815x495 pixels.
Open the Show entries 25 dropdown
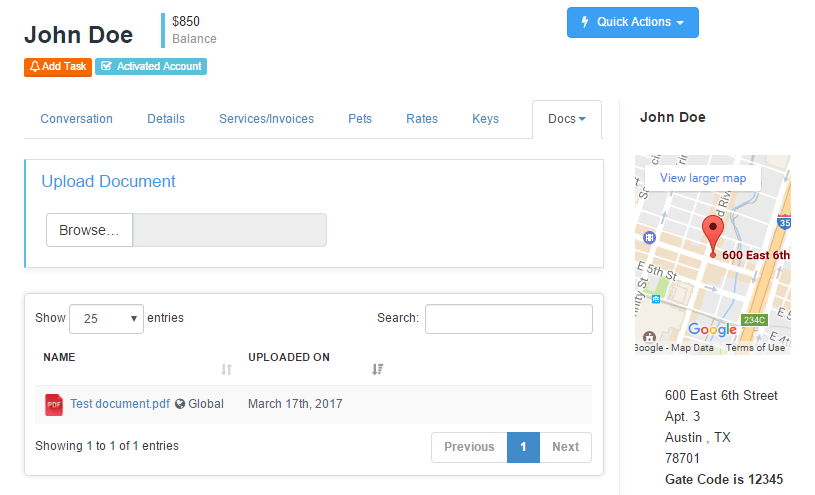(107, 319)
